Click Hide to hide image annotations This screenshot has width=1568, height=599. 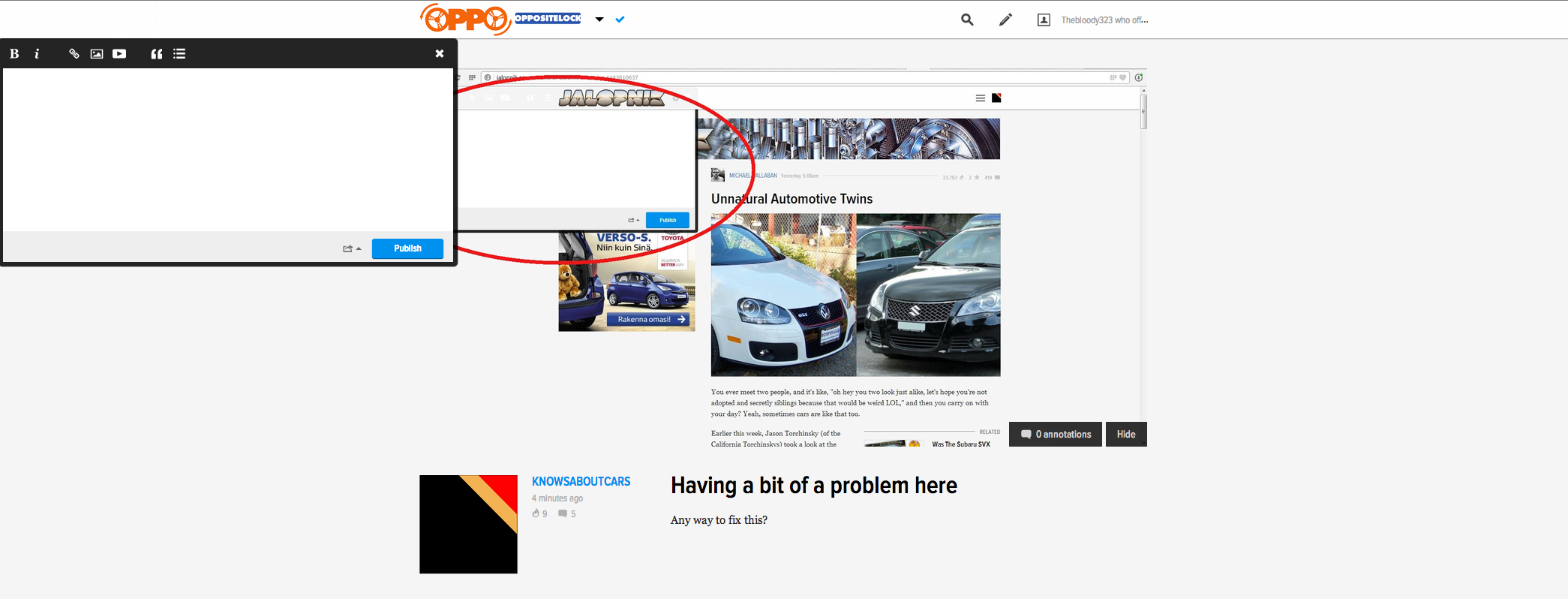click(x=1126, y=435)
